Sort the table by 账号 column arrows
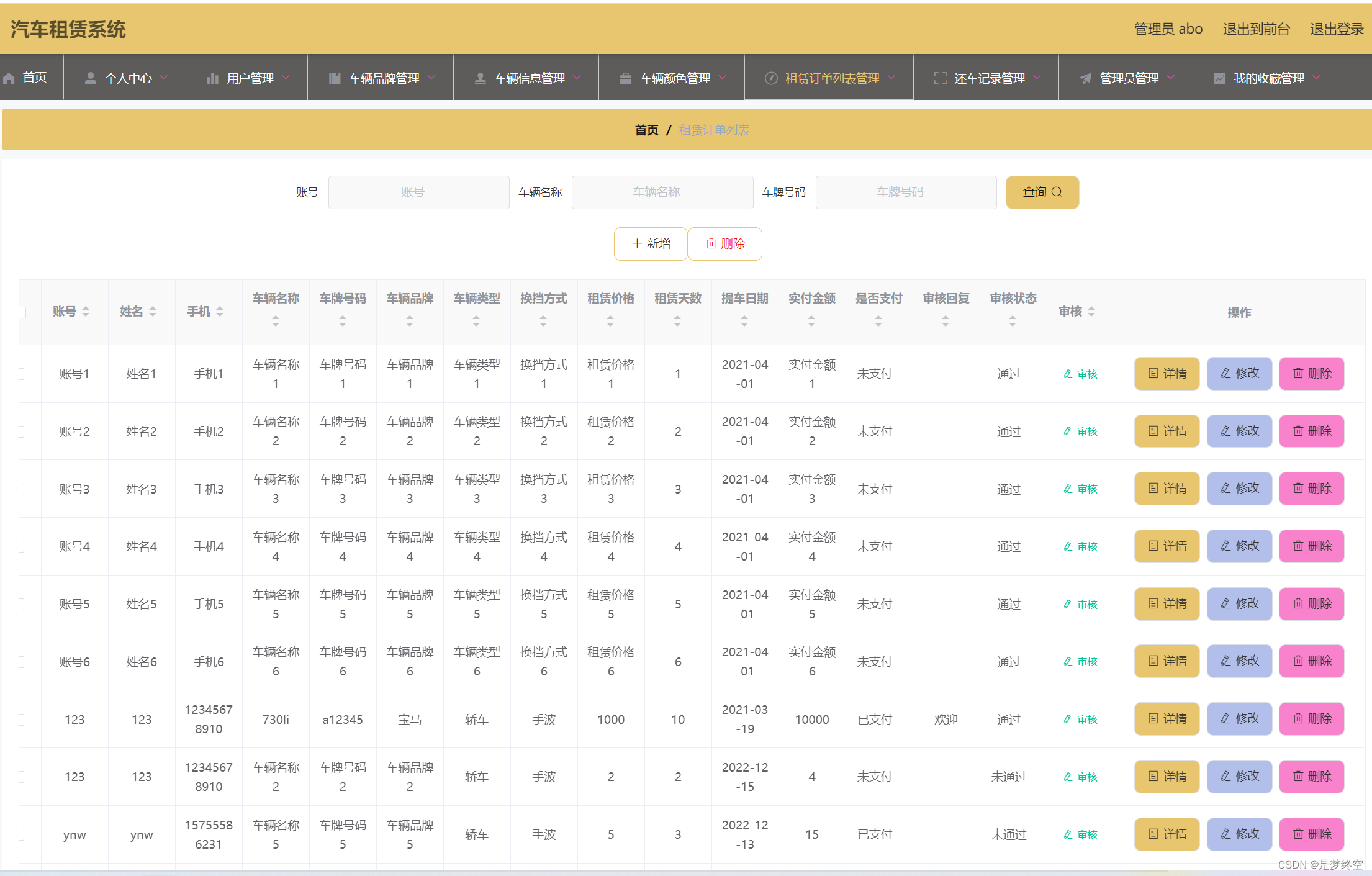 pyautogui.click(x=86, y=311)
